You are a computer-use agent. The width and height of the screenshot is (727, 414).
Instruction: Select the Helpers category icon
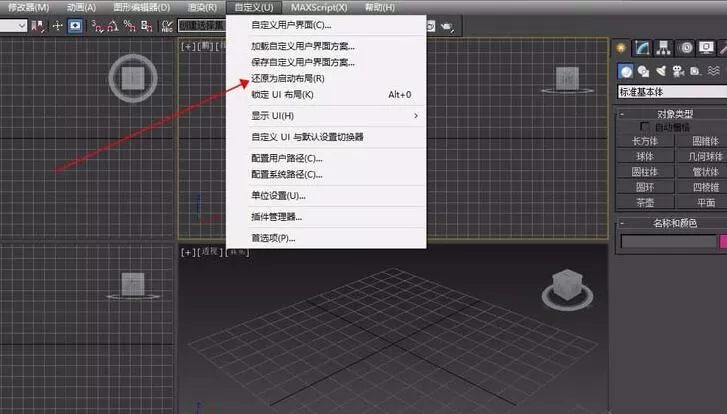pyautogui.click(x=695, y=71)
